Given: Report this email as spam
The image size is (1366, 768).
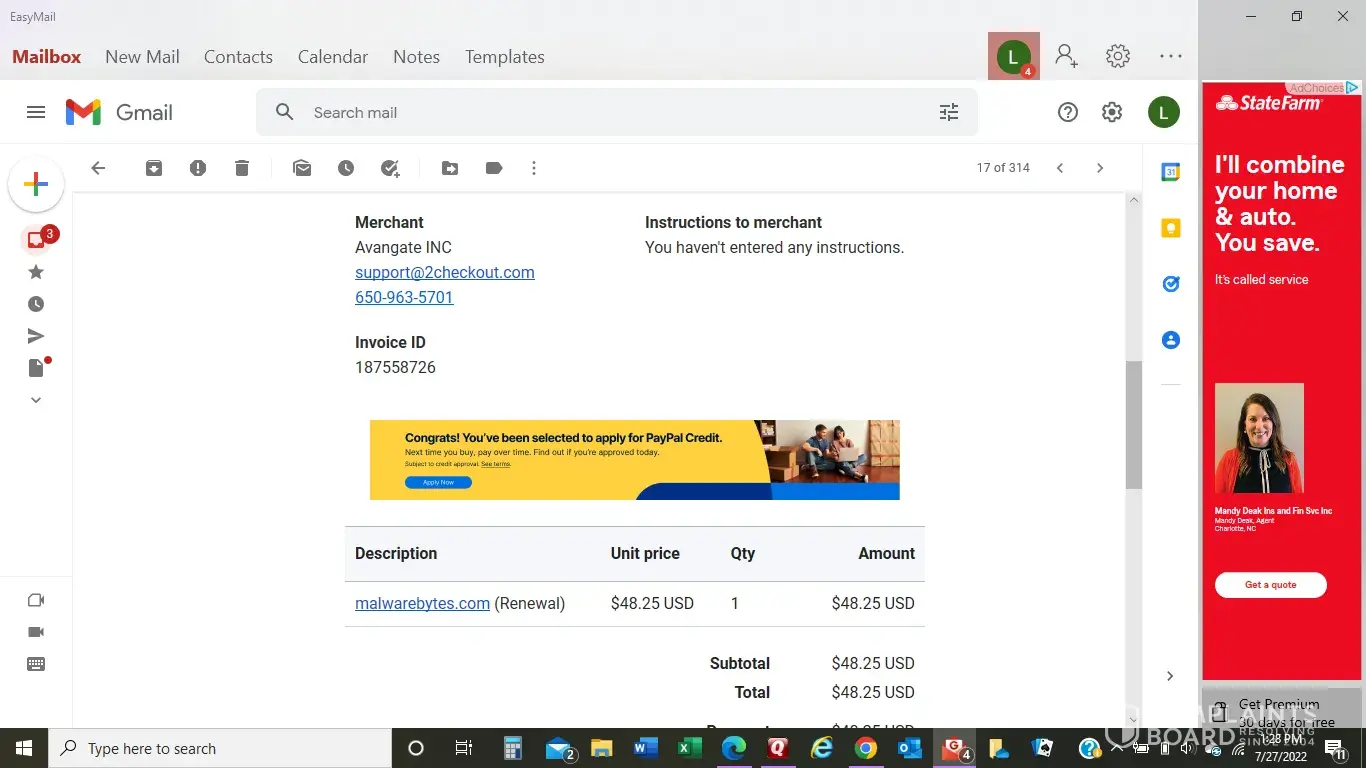Looking at the screenshot, I should tap(198, 168).
